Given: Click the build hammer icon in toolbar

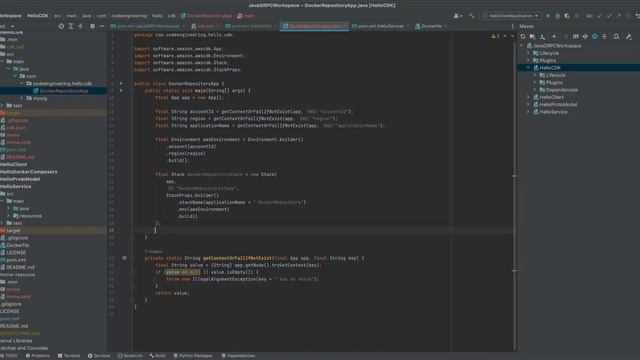Looking at the screenshot, I should tap(472, 16).
